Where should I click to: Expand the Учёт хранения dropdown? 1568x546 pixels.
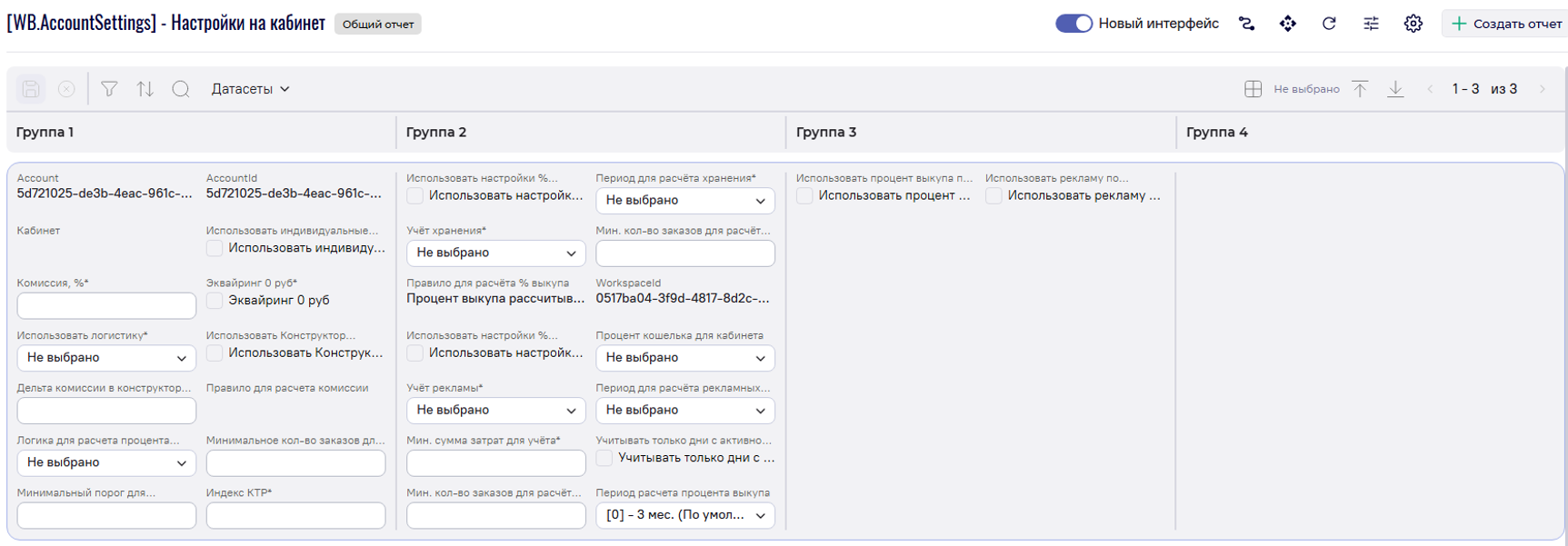tap(495, 253)
